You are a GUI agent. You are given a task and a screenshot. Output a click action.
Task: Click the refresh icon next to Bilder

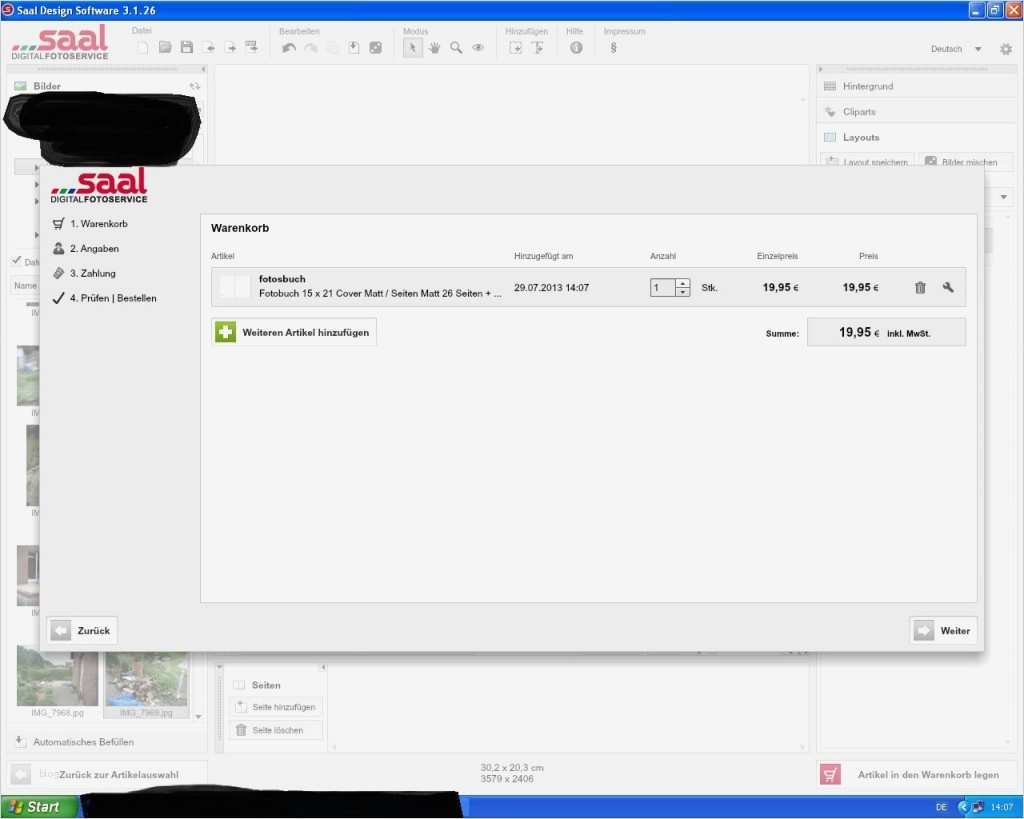pos(195,86)
